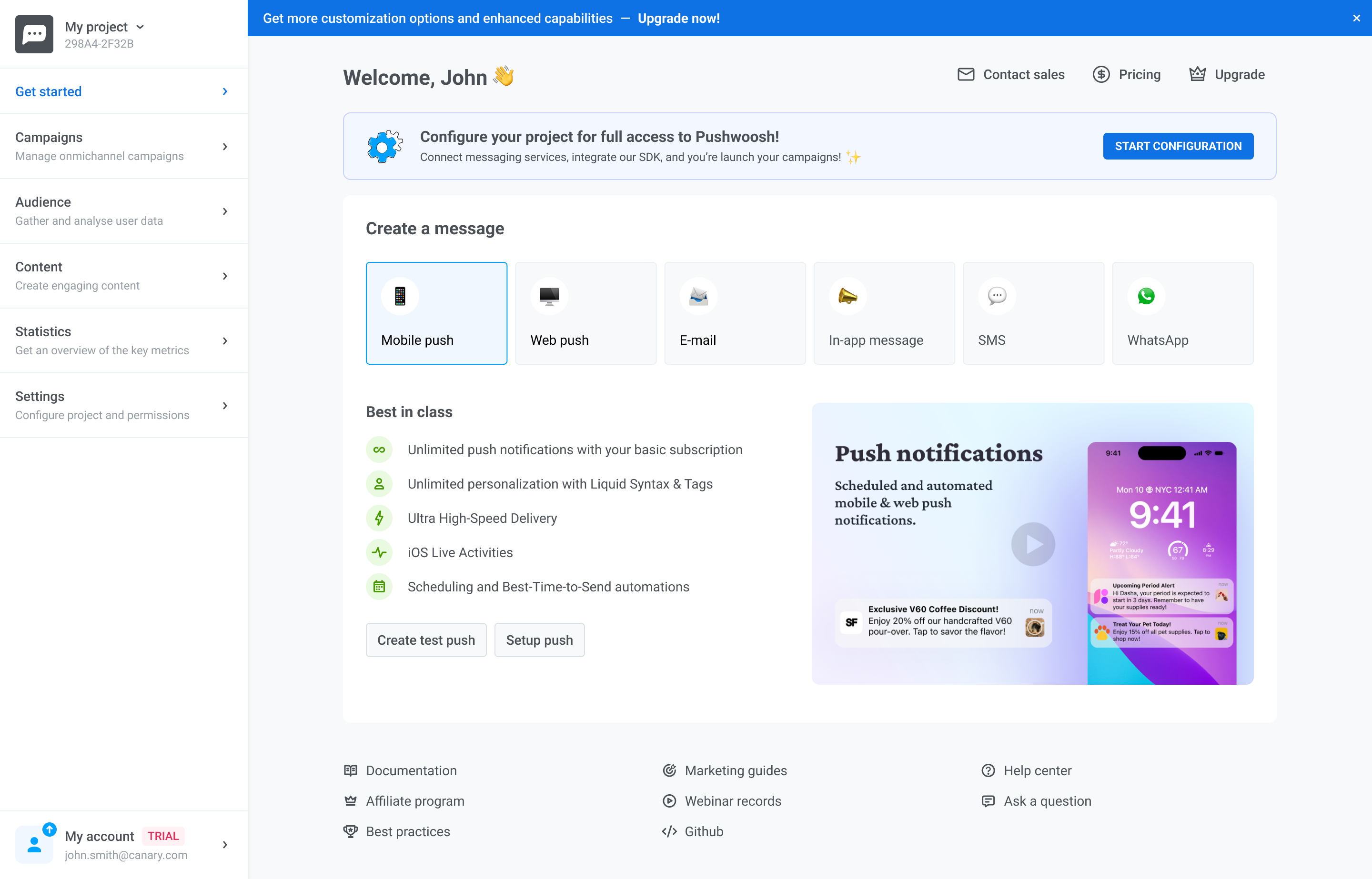Click the Contact sales envelope icon

[966, 74]
